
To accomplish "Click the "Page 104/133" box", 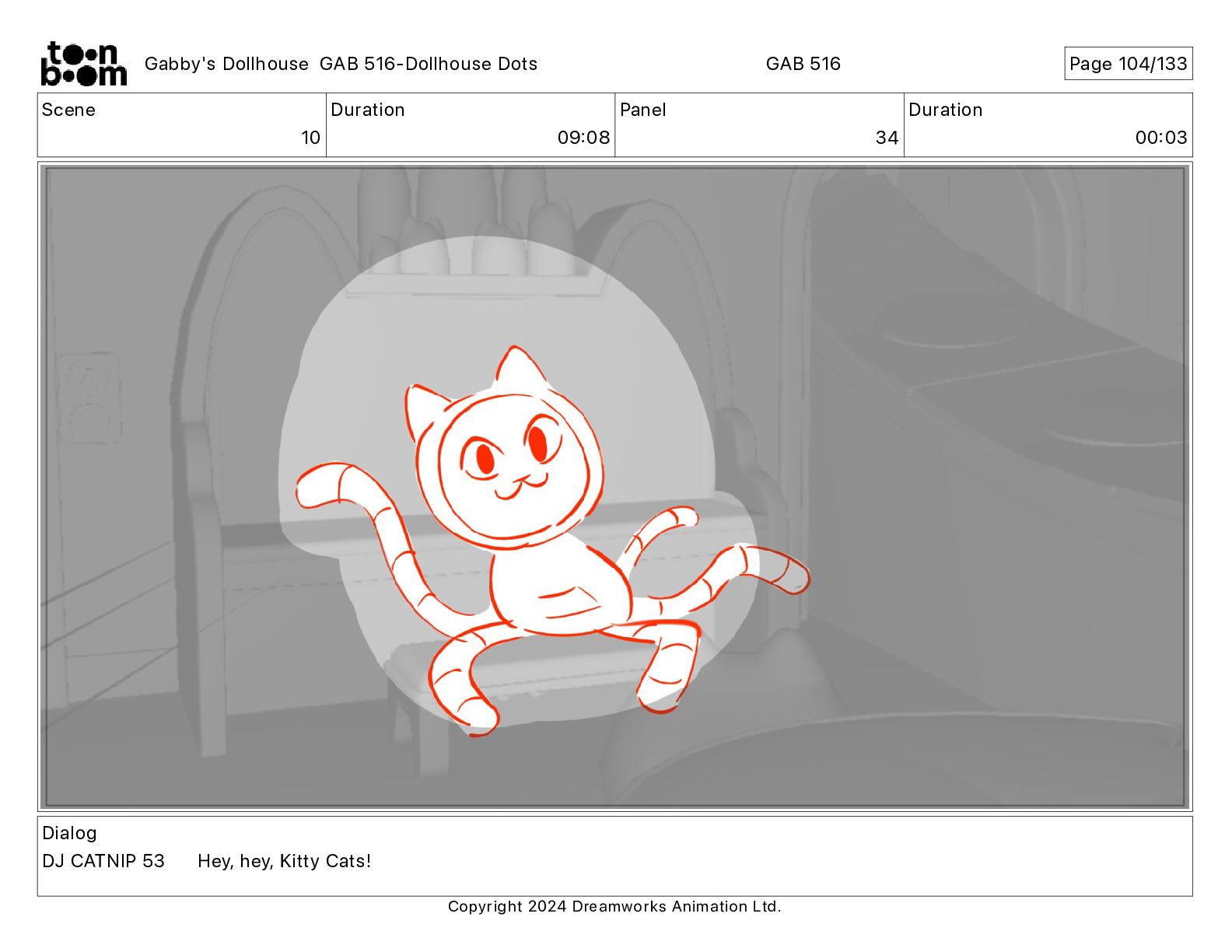I will (x=1128, y=64).
